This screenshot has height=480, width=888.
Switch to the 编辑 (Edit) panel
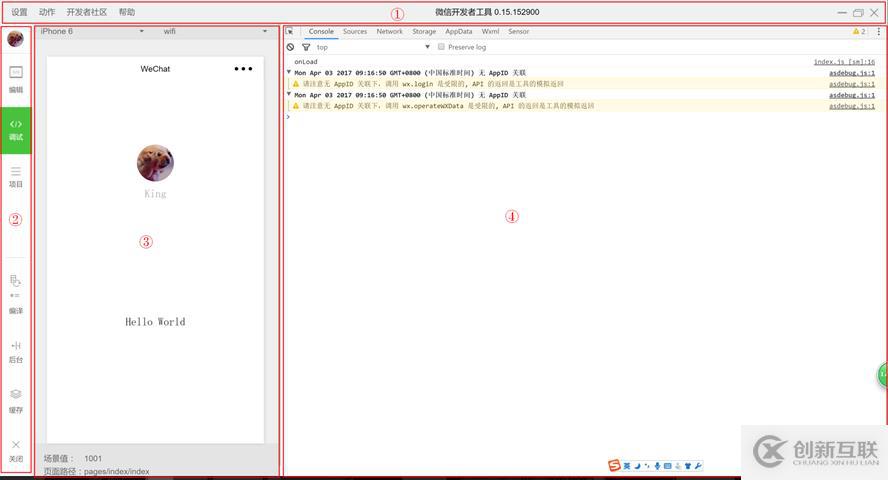(x=16, y=79)
